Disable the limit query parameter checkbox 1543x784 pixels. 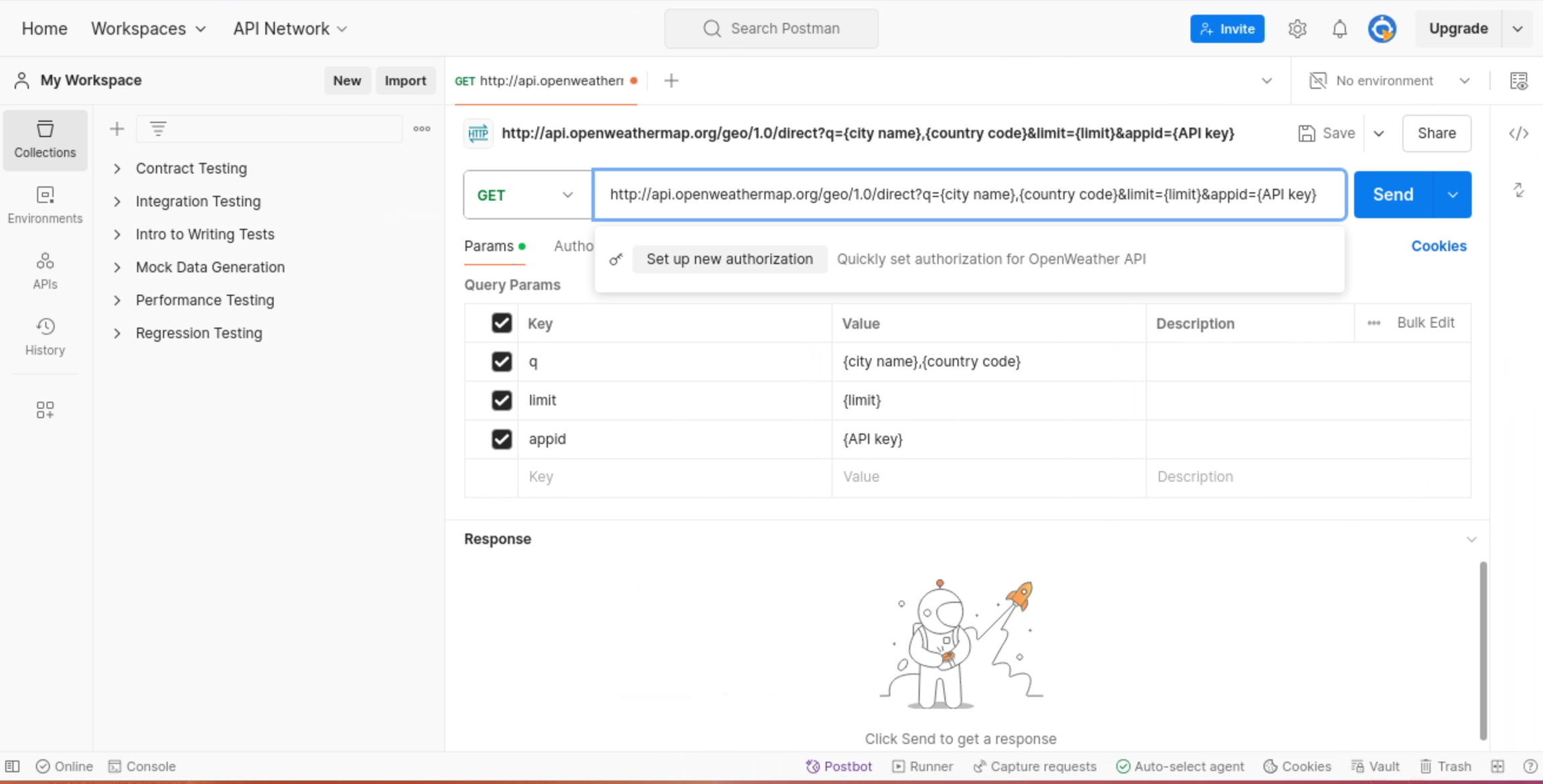click(501, 400)
